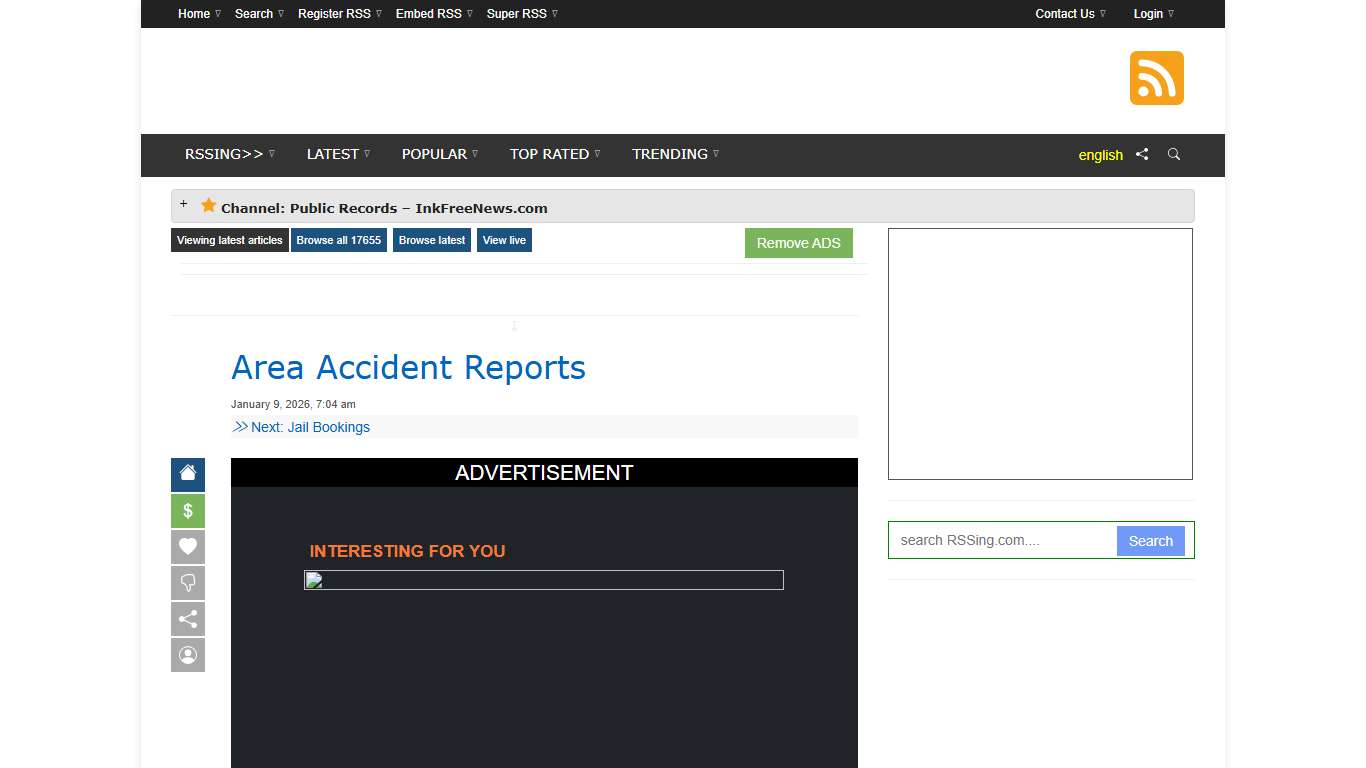1366x768 pixels.
Task: Click the green dollar donation icon
Action: point(187,510)
